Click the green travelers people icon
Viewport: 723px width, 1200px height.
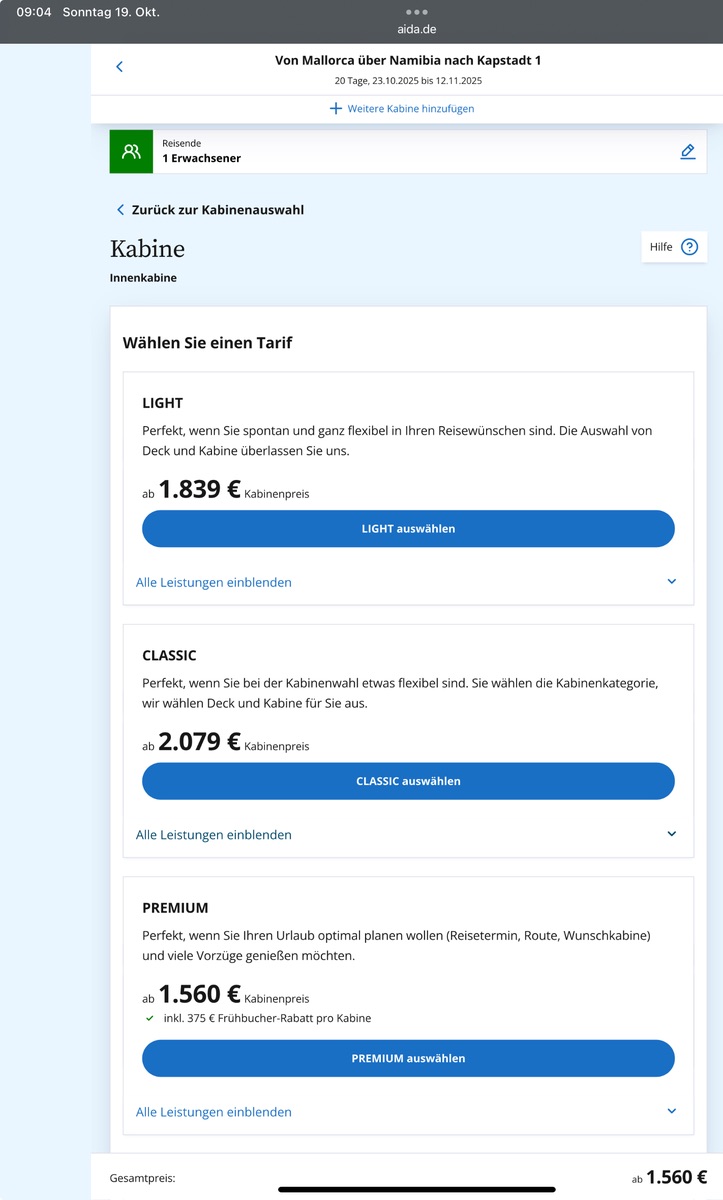(x=131, y=152)
